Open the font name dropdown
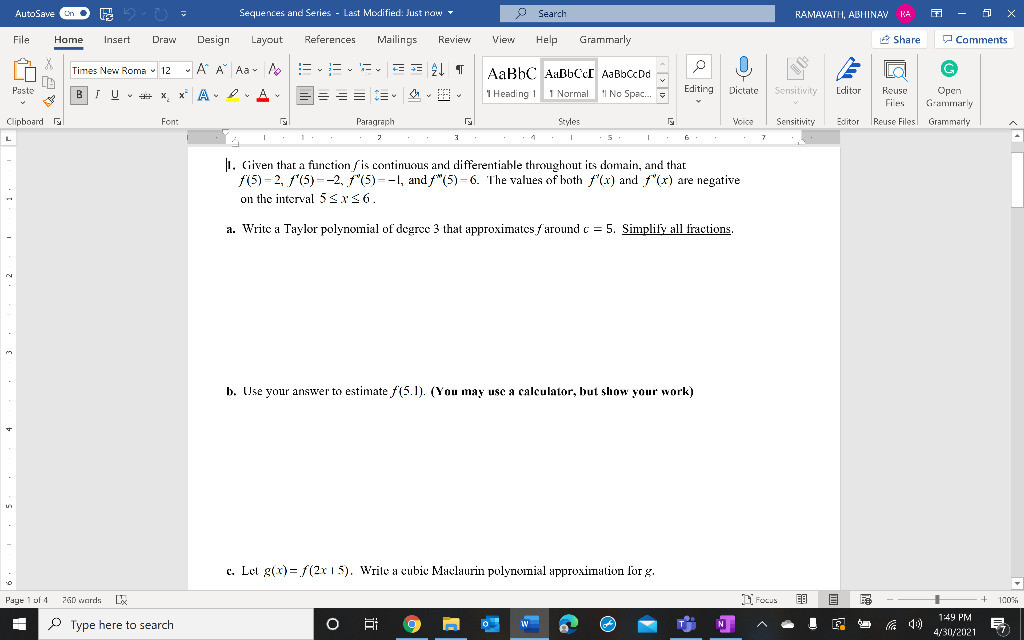 [153, 71]
